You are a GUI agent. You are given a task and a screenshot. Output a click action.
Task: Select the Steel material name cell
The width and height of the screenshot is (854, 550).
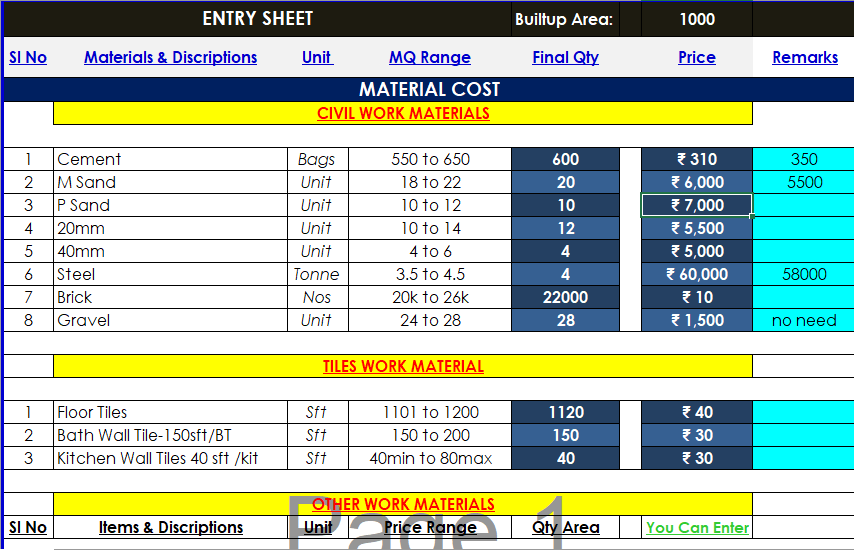click(170, 274)
